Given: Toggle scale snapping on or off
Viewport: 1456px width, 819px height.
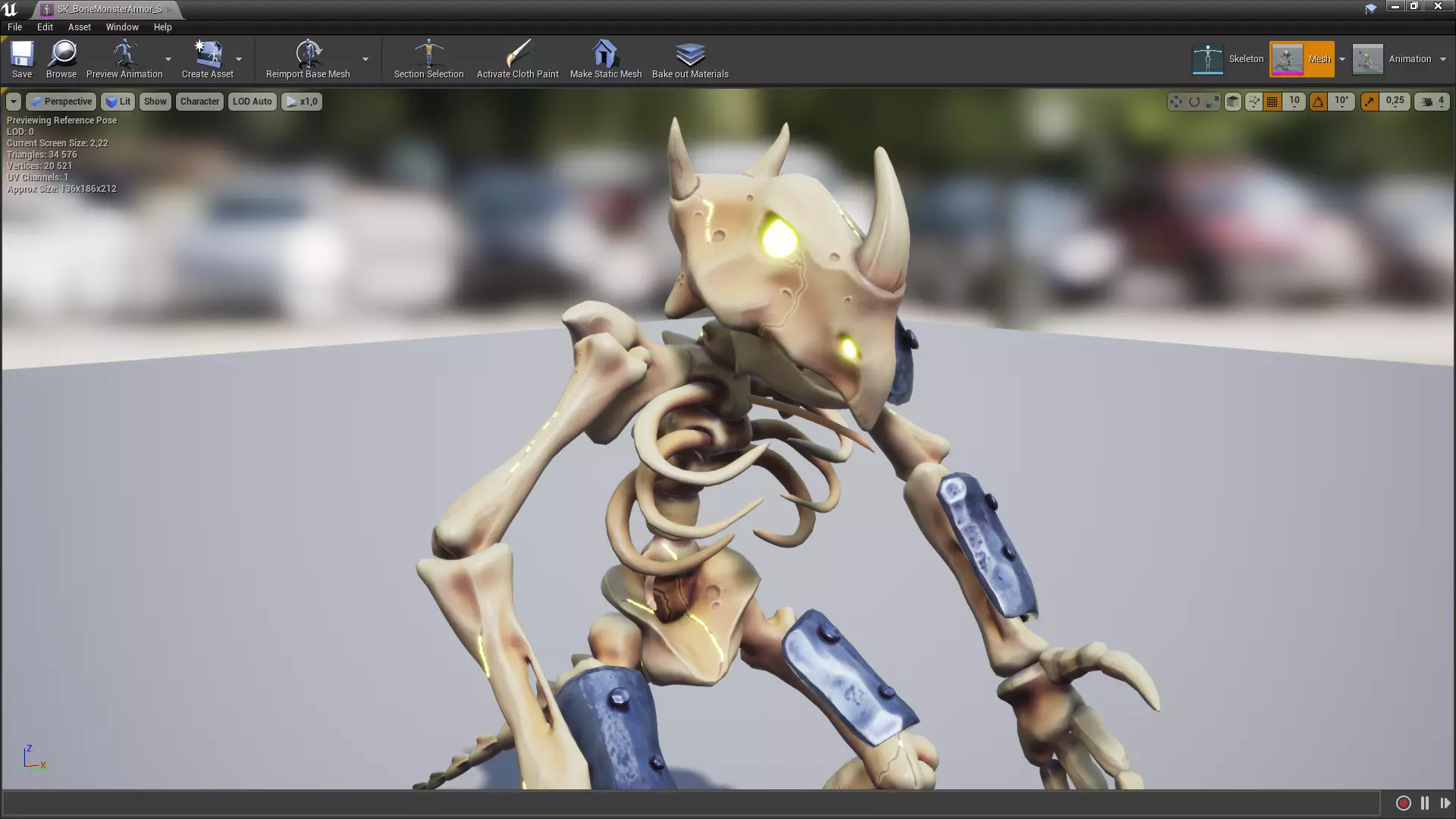Looking at the screenshot, I should (x=1370, y=102).
